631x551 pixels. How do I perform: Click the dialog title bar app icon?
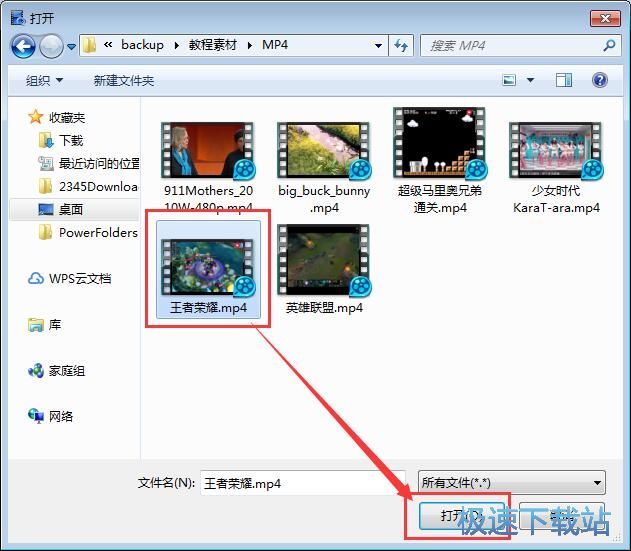pyautogui.click(x=17, y=18)
